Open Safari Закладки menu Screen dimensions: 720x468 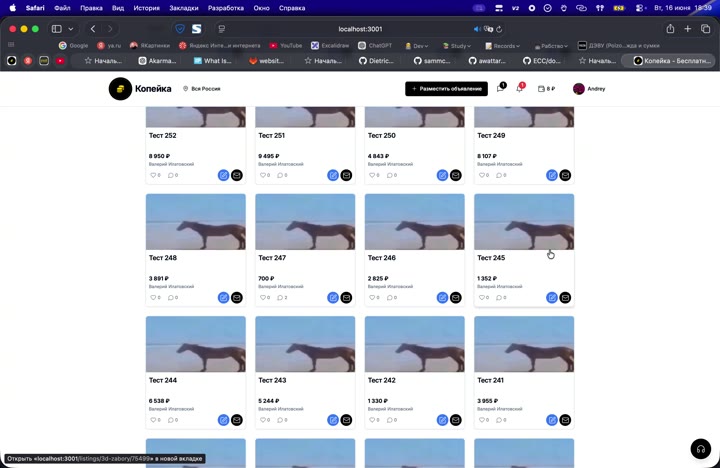pyautogui.click(x=184, y=8)
